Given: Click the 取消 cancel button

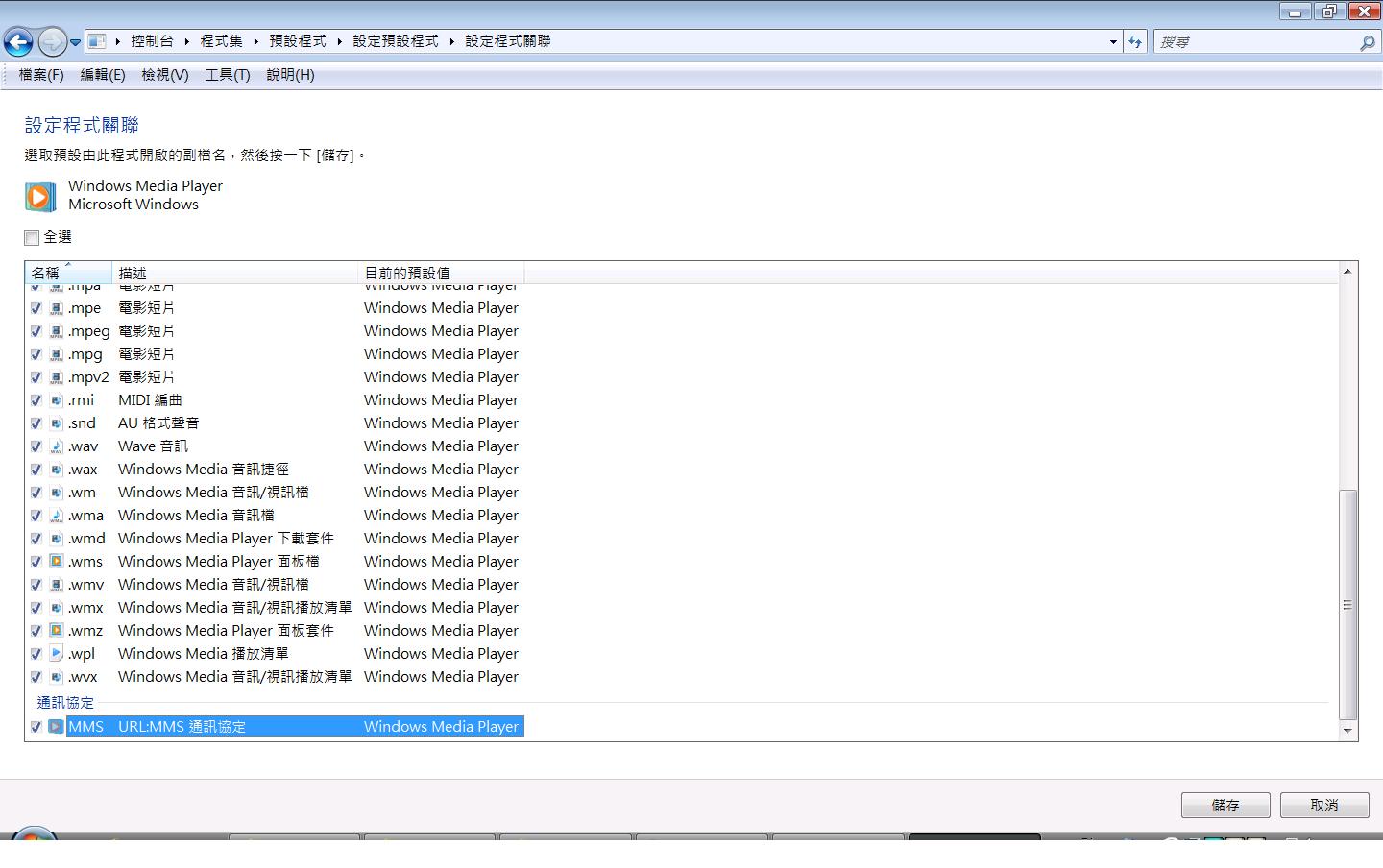Looking at the screenshot, I should [x=1324, y=805].
